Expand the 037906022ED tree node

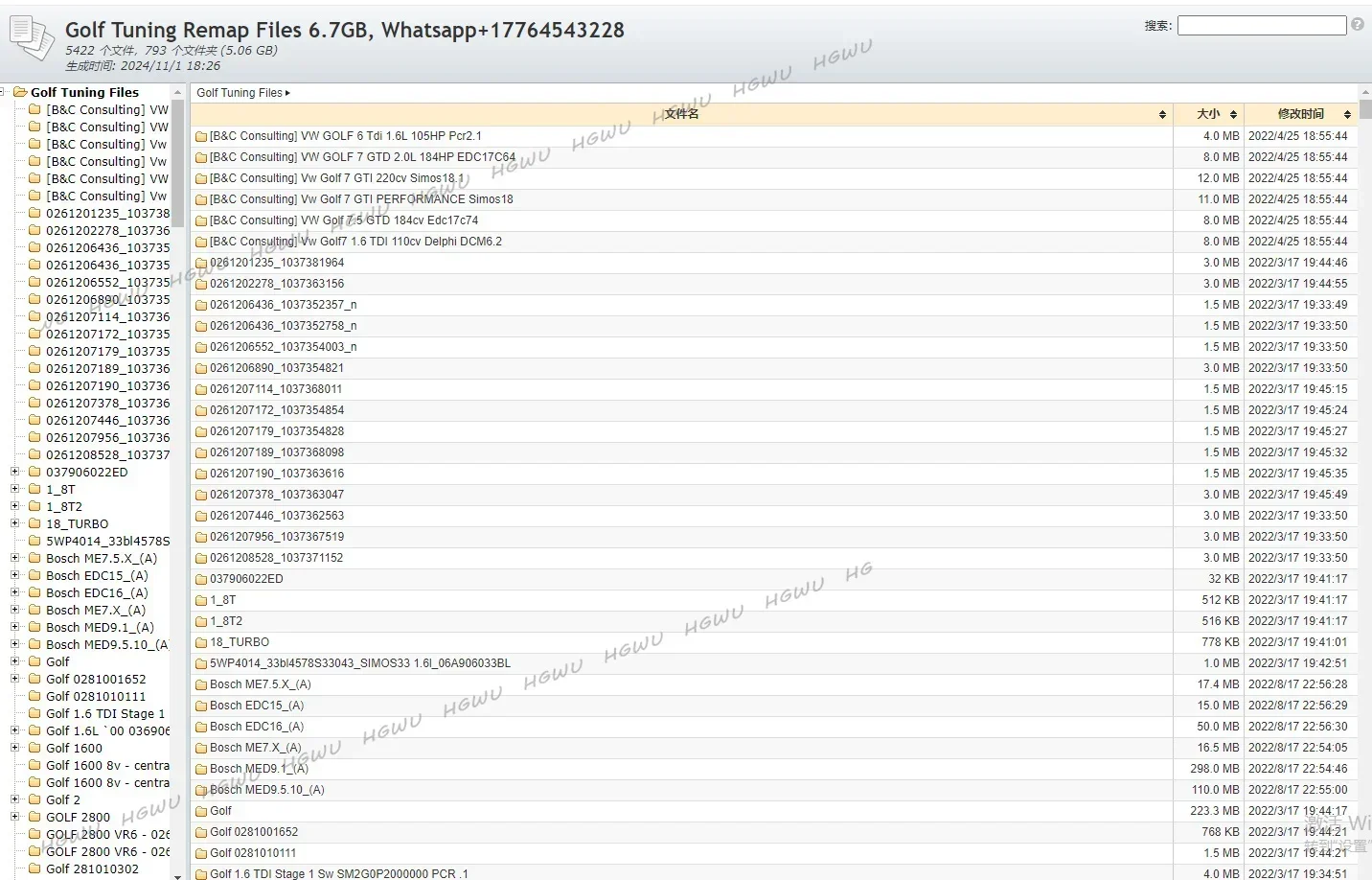14,472
